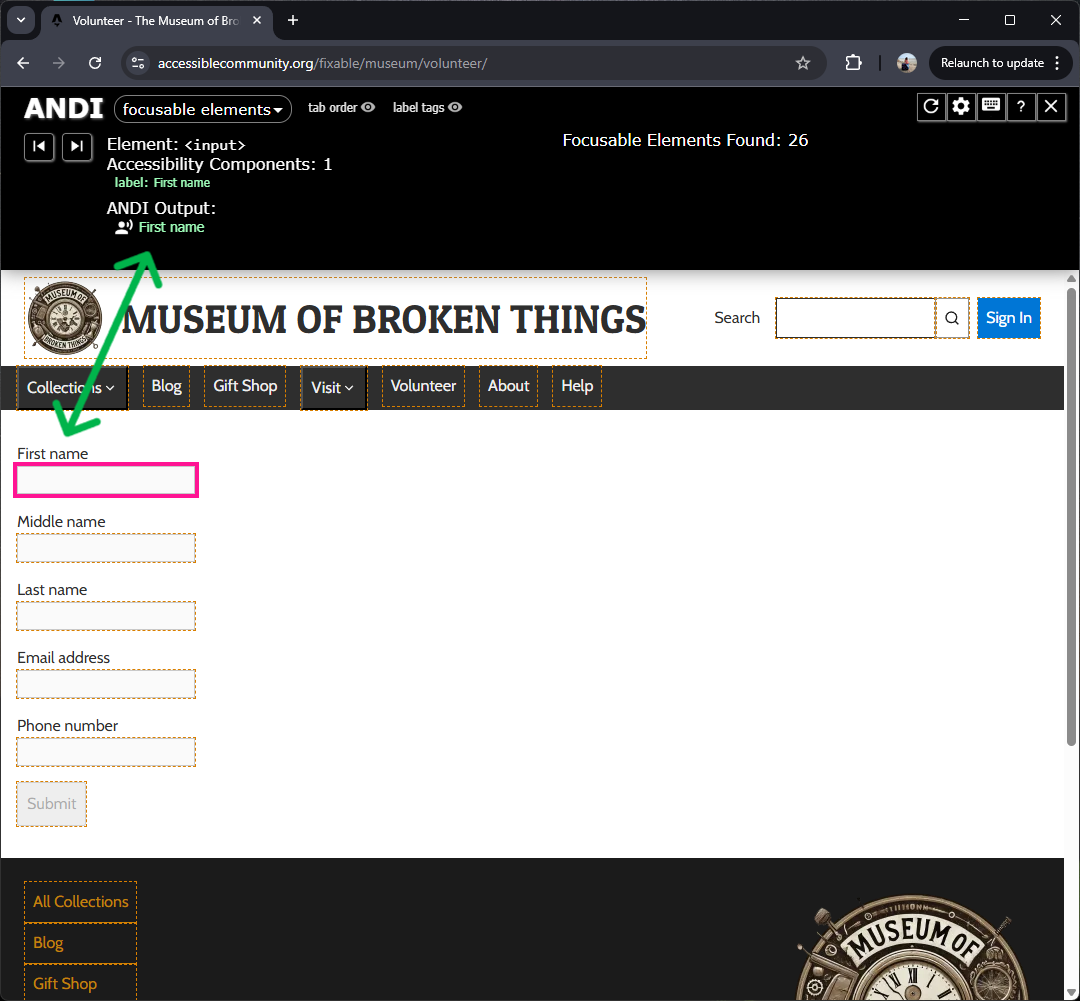
Task: Toggle the tab order eye option
Action: pos(341,107)
